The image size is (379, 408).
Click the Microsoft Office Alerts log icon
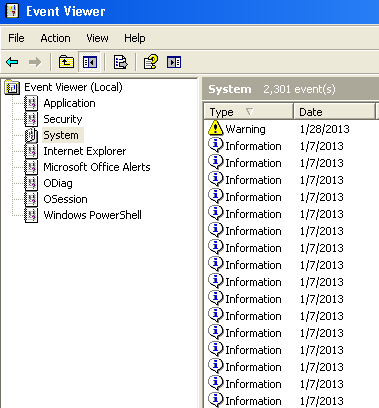click(31, 167)
